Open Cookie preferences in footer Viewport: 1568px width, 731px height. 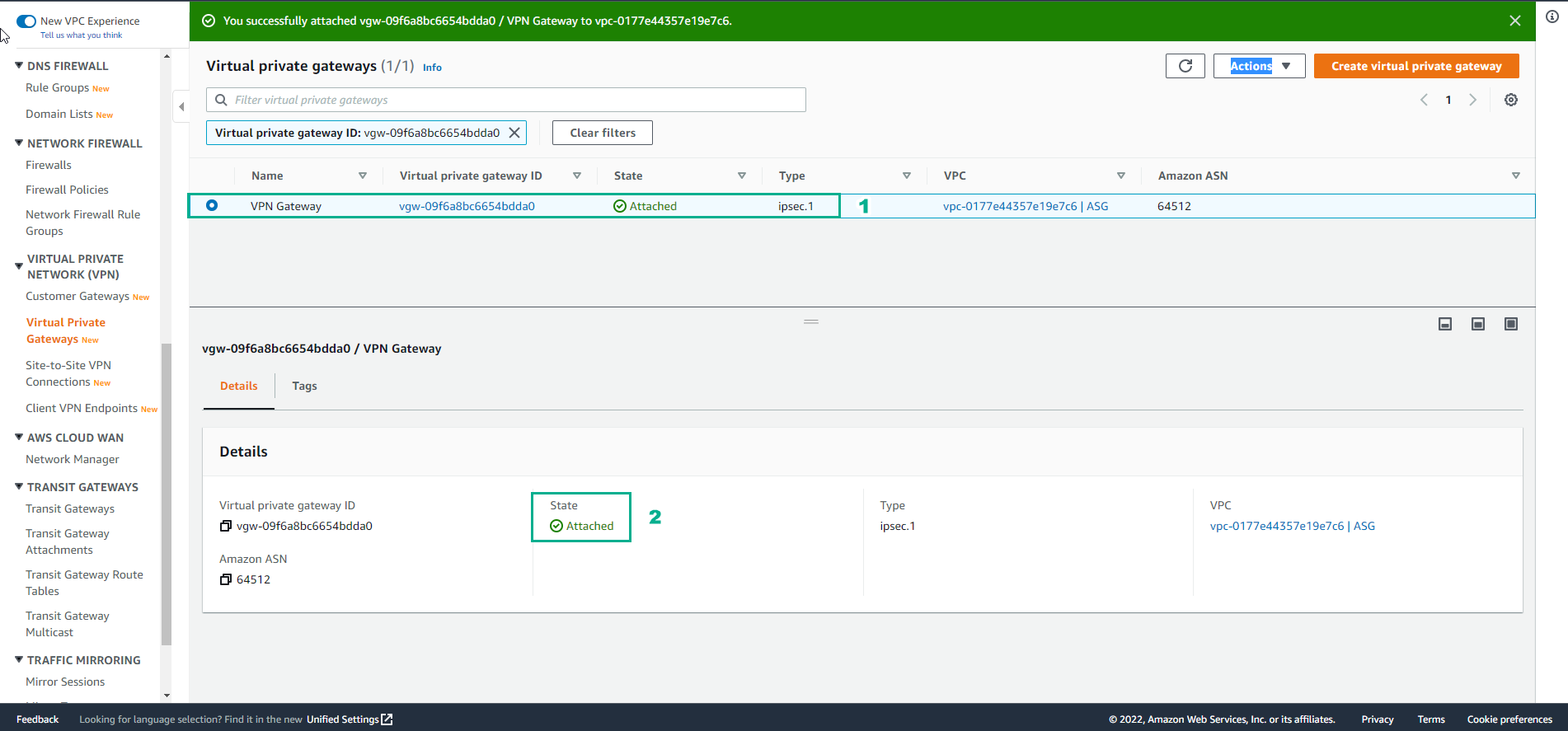[x=1509, y=719]
